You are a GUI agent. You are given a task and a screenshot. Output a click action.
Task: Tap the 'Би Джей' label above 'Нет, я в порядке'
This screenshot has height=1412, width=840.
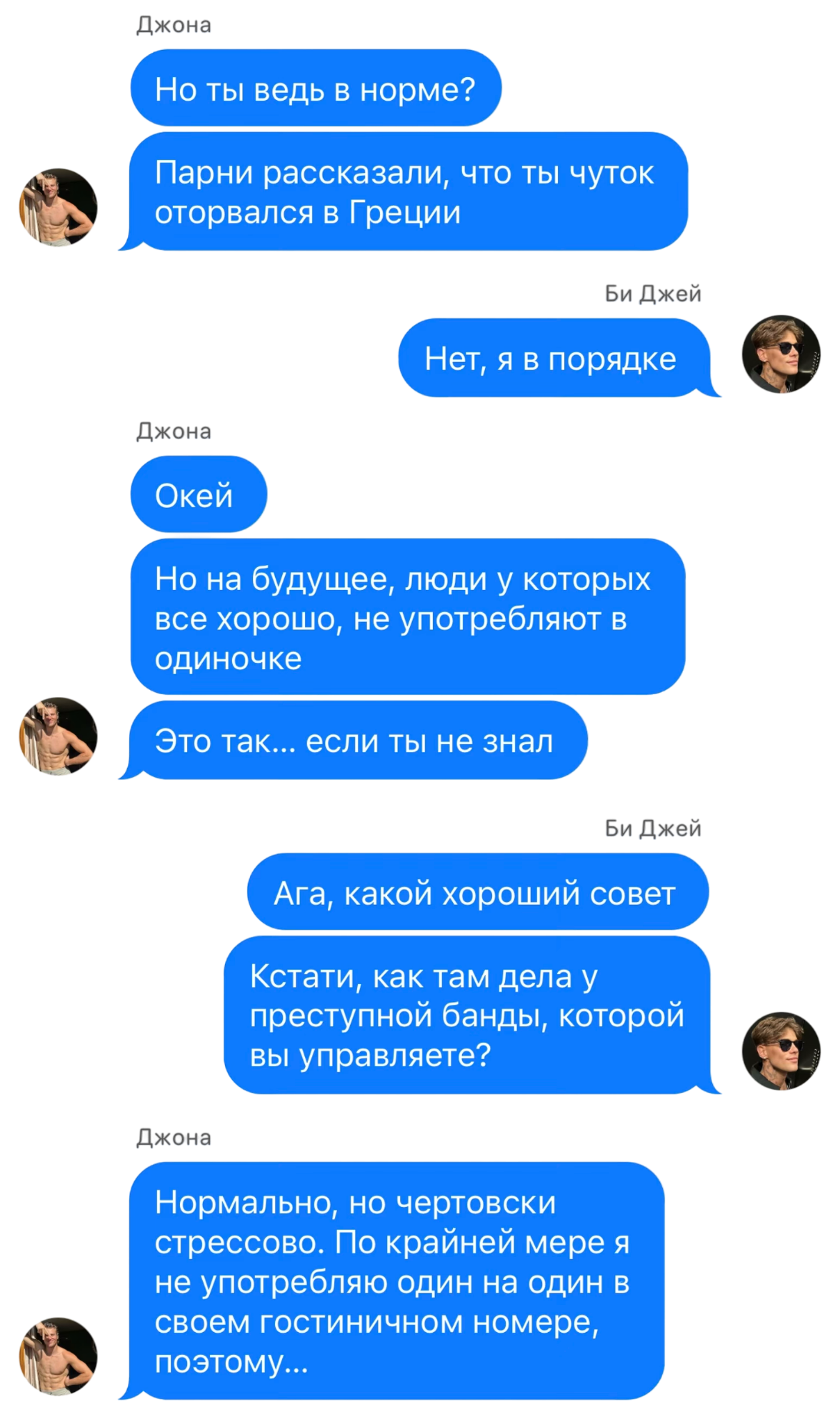tap(653, 294)
